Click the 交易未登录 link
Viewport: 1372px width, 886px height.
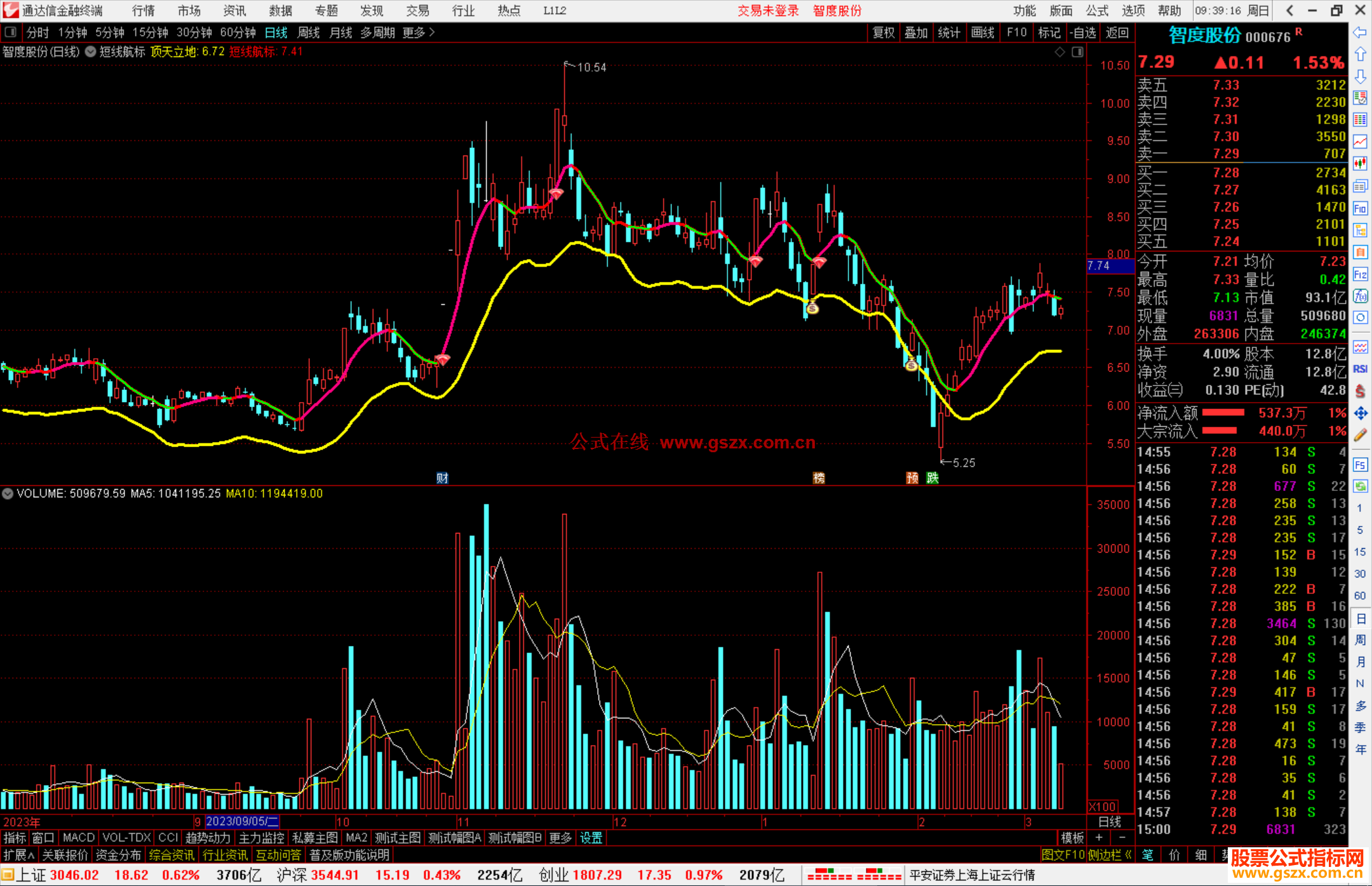767,10
